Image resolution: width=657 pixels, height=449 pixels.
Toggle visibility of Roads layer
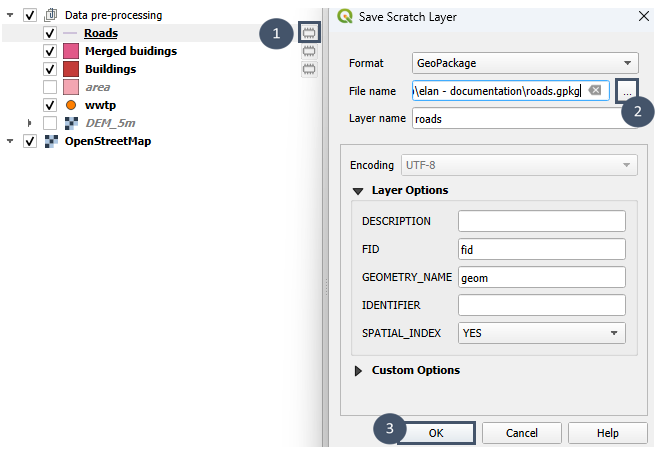coord(50,33)
